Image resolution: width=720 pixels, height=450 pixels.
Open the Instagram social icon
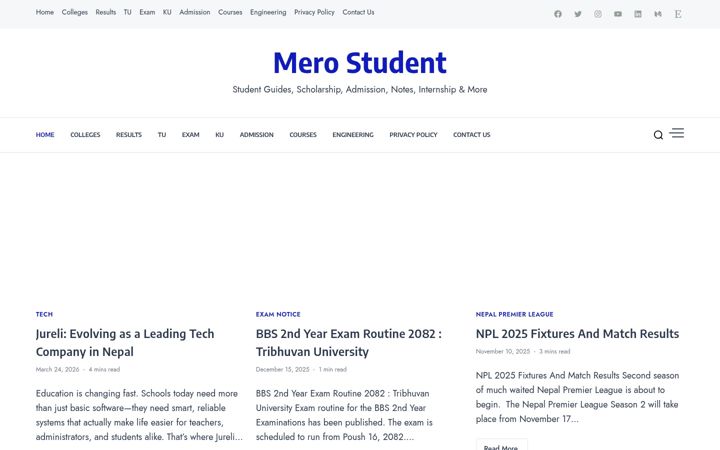coord(598,14)
